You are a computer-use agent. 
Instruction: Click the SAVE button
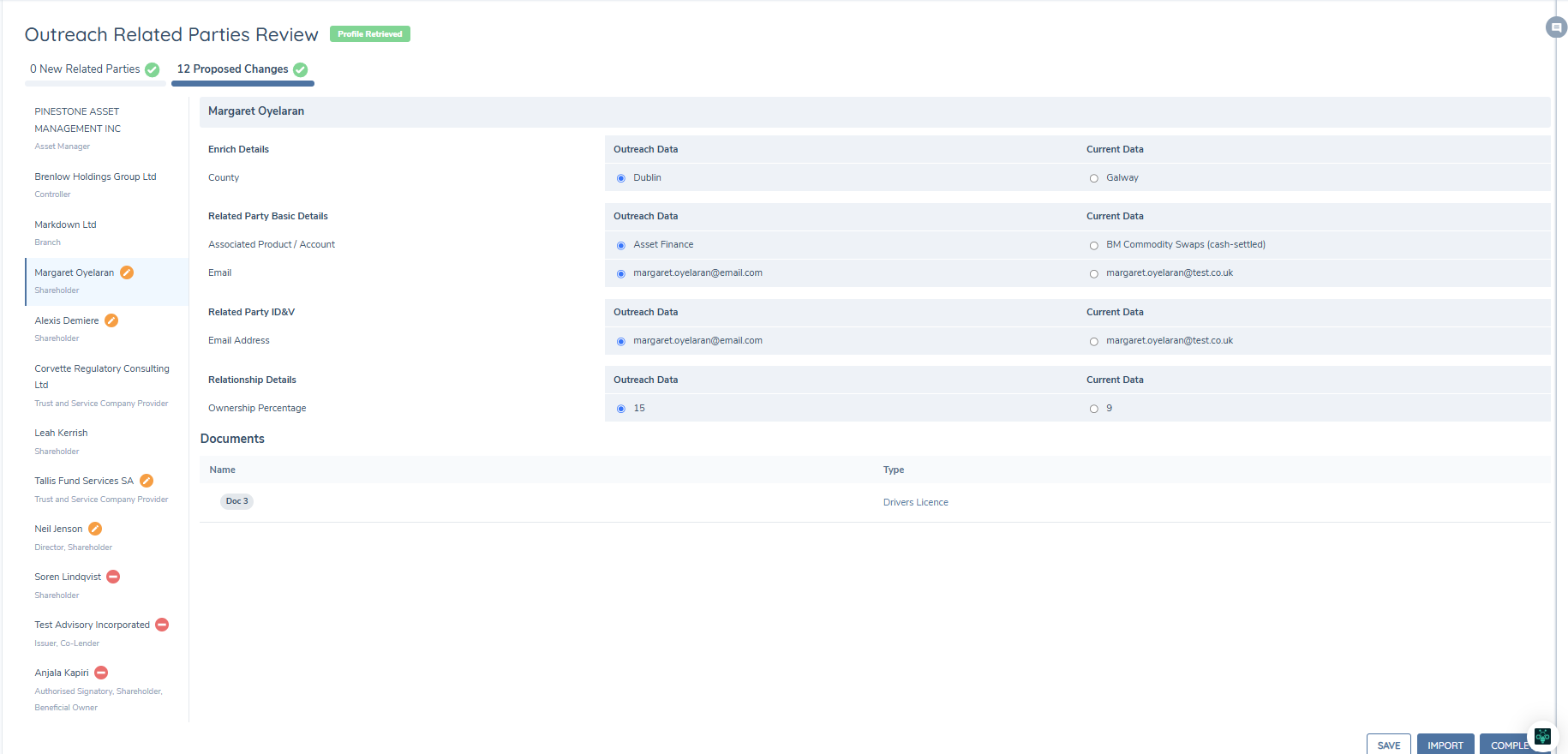click(x=1389, y=745)
